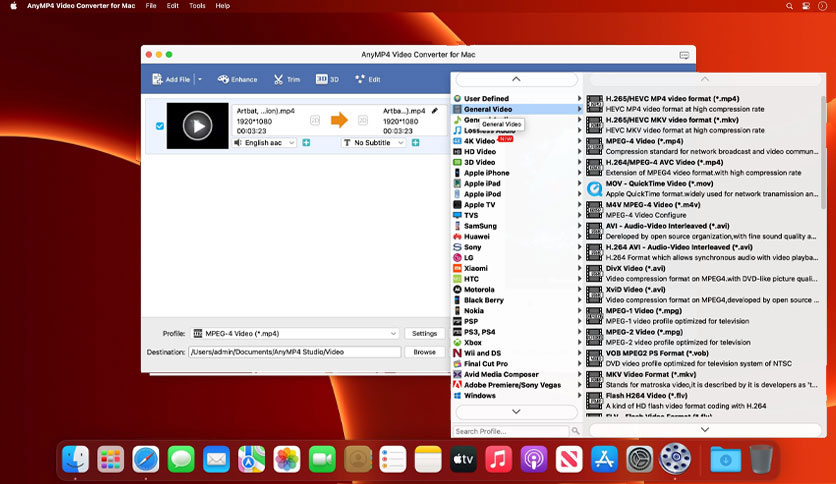Select DivX Video (*.avi) format

[x=703, y=273]
